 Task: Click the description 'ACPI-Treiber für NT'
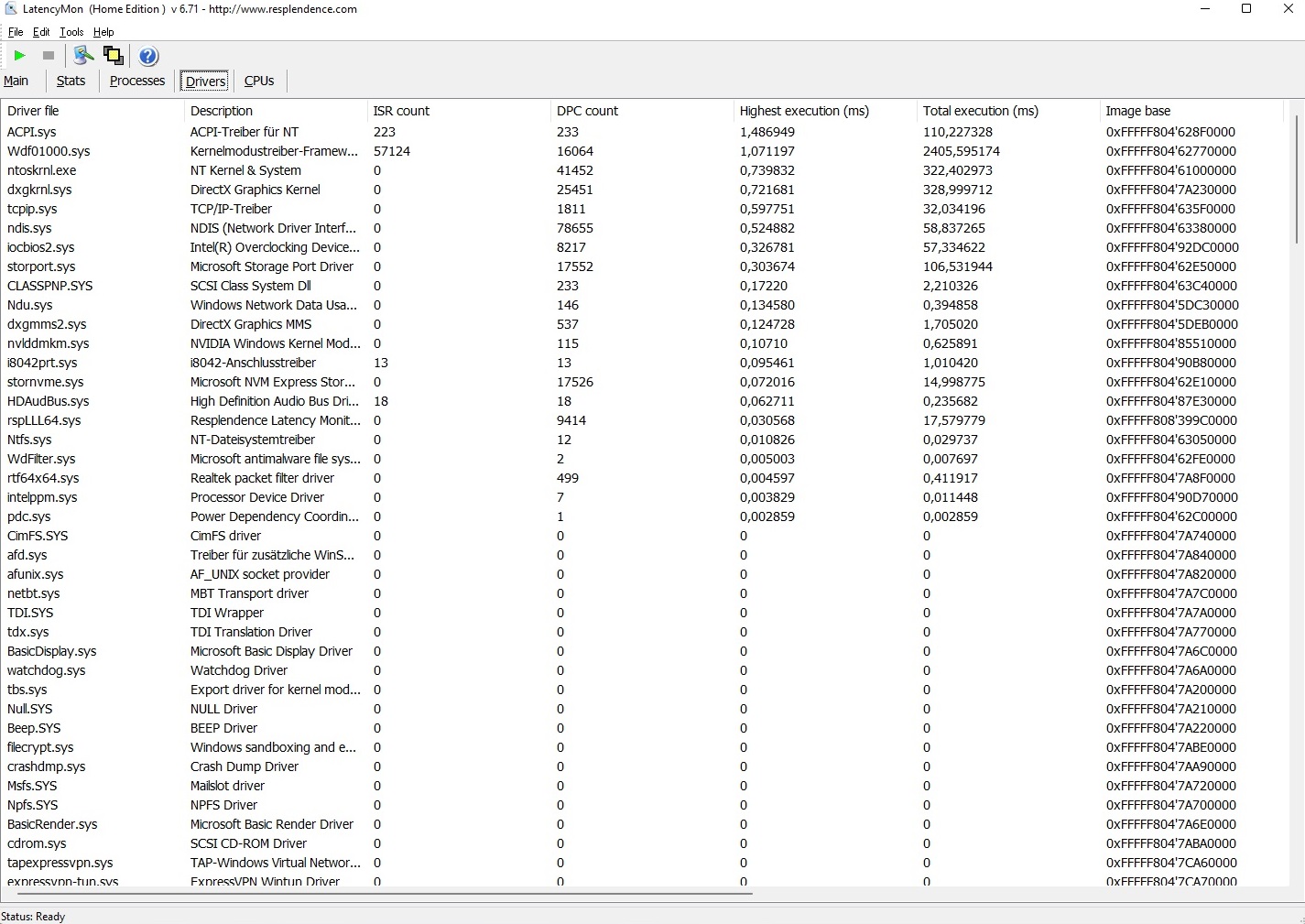point(245,132)
